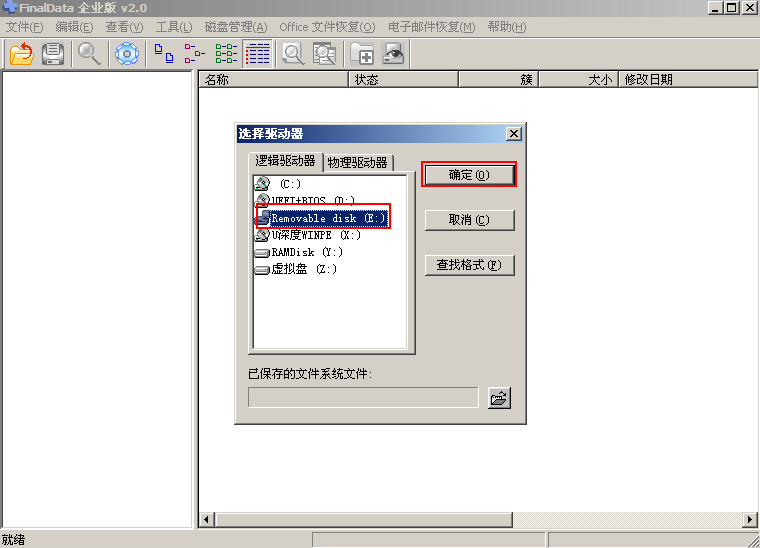Sort by the 簇 column header

(x=499, y=79)
